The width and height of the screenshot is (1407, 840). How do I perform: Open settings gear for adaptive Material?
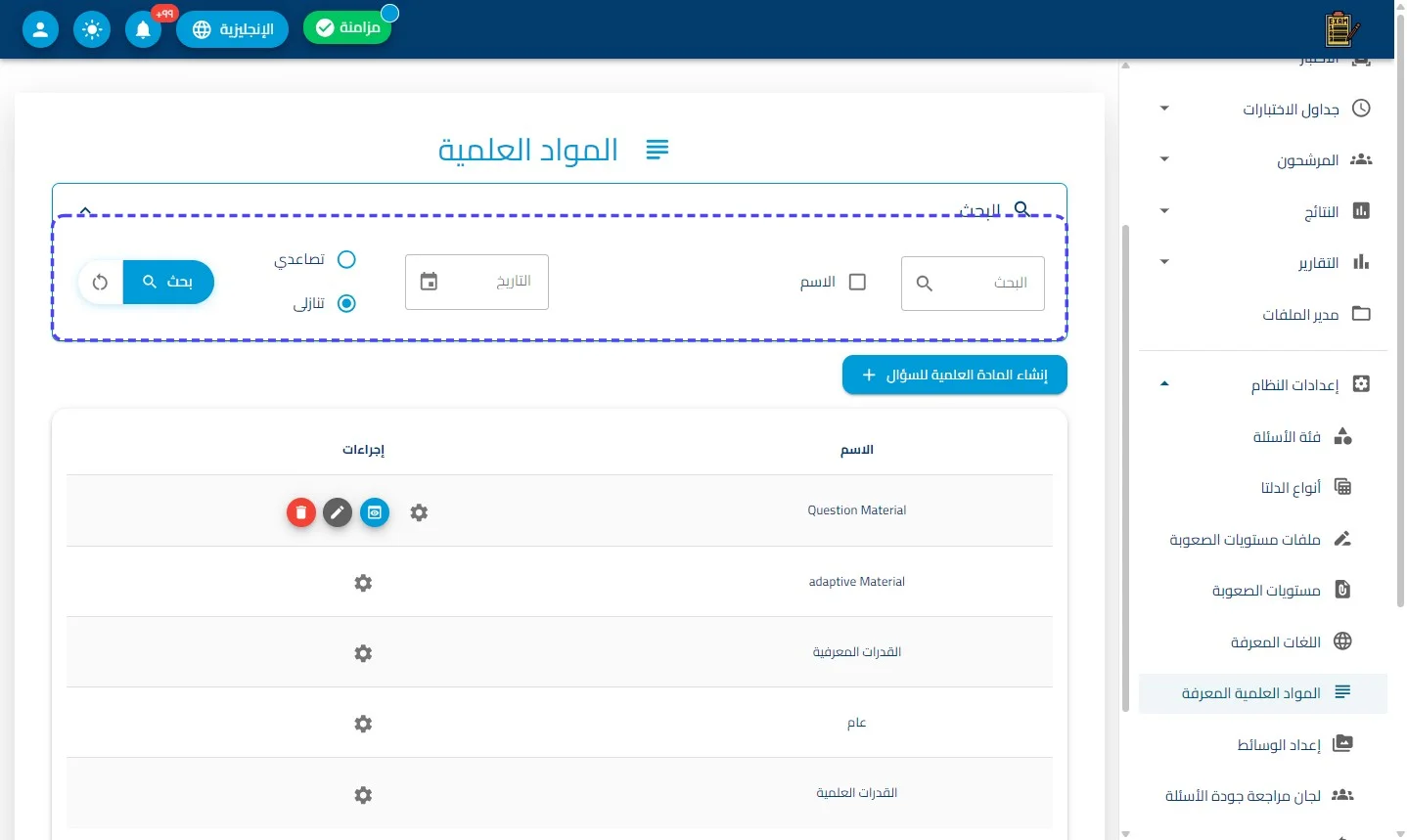[363, 583]
